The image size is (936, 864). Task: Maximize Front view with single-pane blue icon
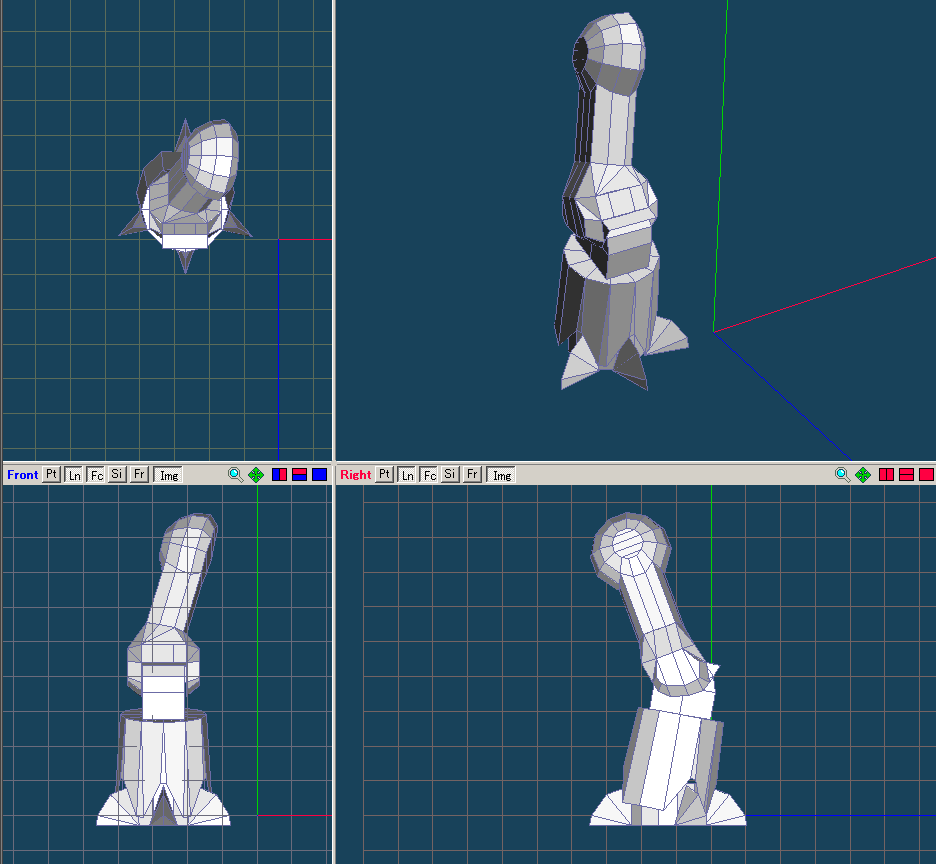tap(319, 475)
